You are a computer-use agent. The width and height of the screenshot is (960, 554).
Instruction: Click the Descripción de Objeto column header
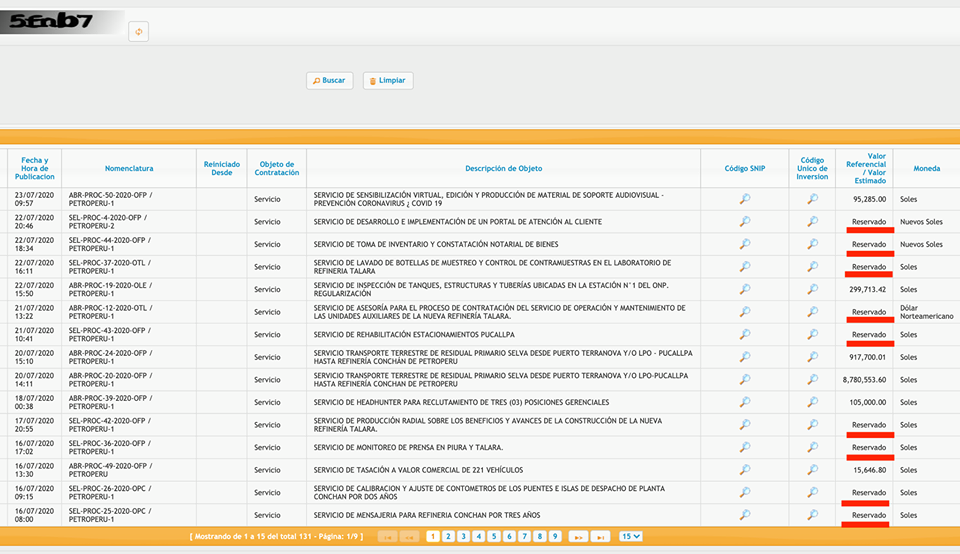(x=504, y=168)
